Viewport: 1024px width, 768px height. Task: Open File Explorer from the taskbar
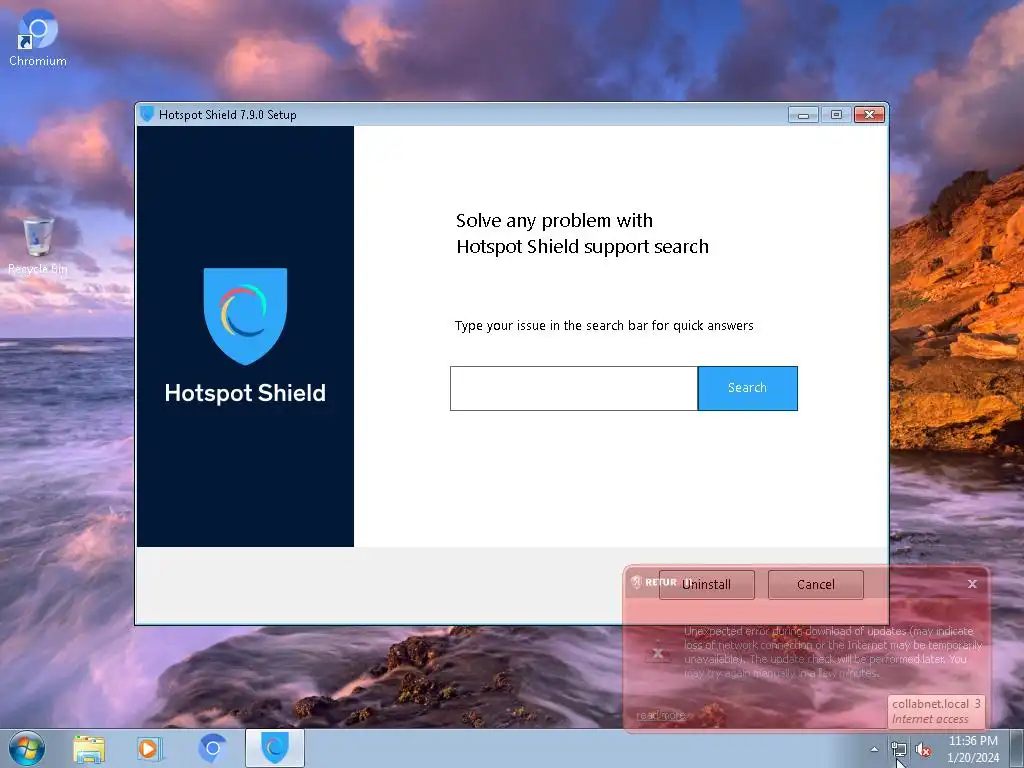89,748
